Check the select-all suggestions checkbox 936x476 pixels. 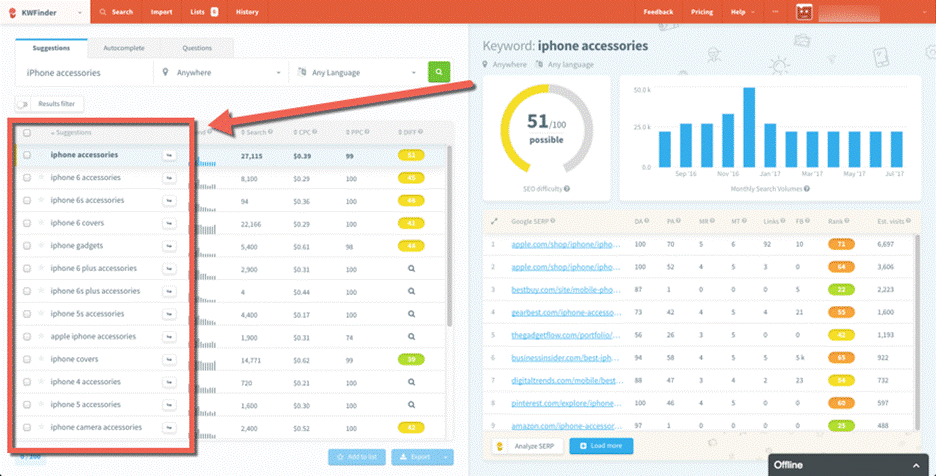click(27, 132)
